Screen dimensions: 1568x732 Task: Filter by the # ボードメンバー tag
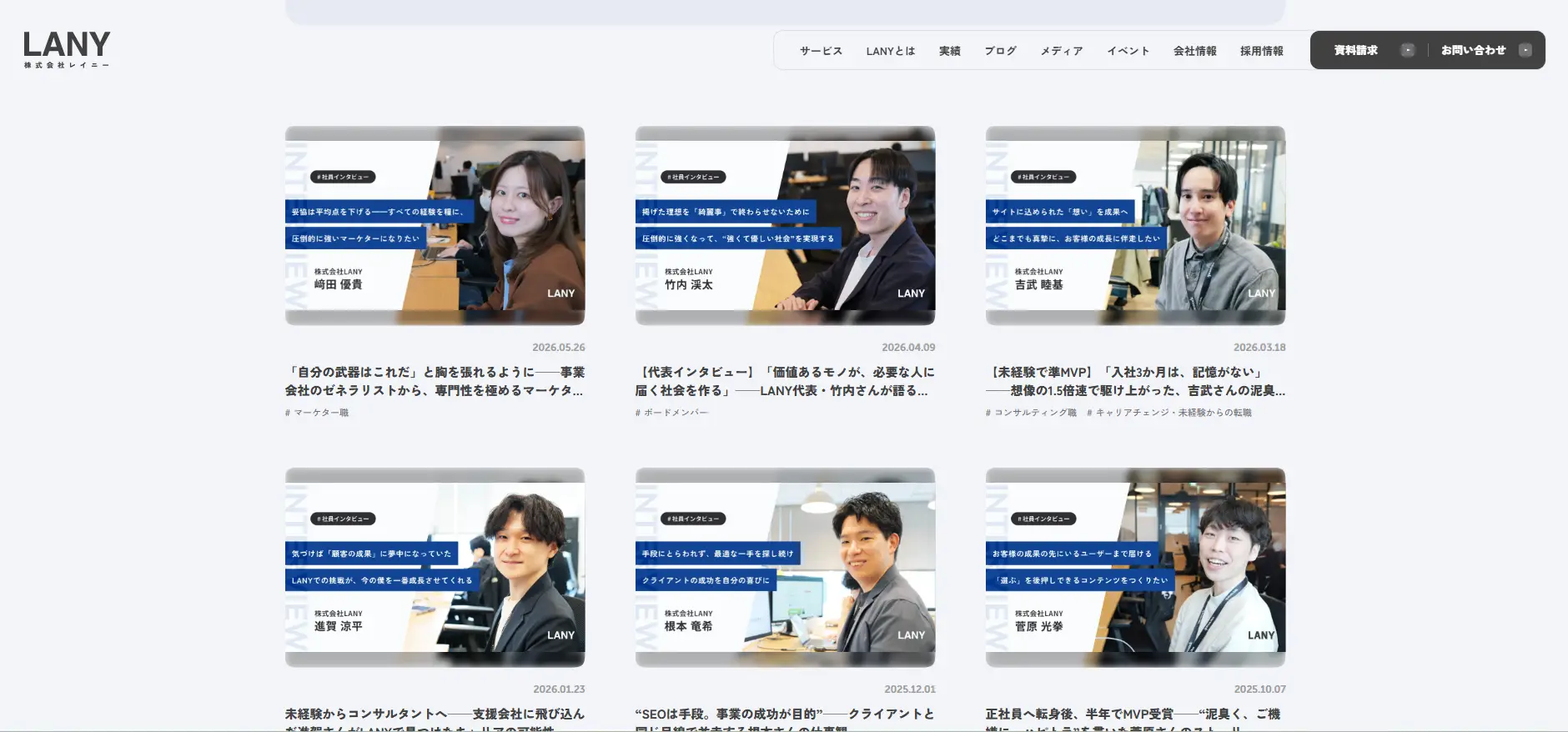(x=671, y=413)
